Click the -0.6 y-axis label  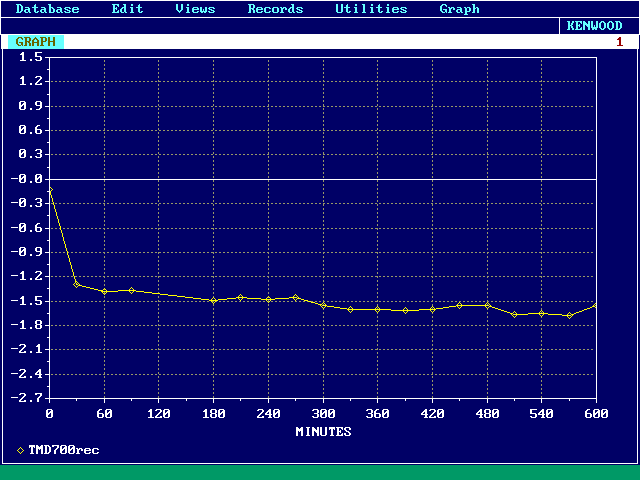point(27,228)
